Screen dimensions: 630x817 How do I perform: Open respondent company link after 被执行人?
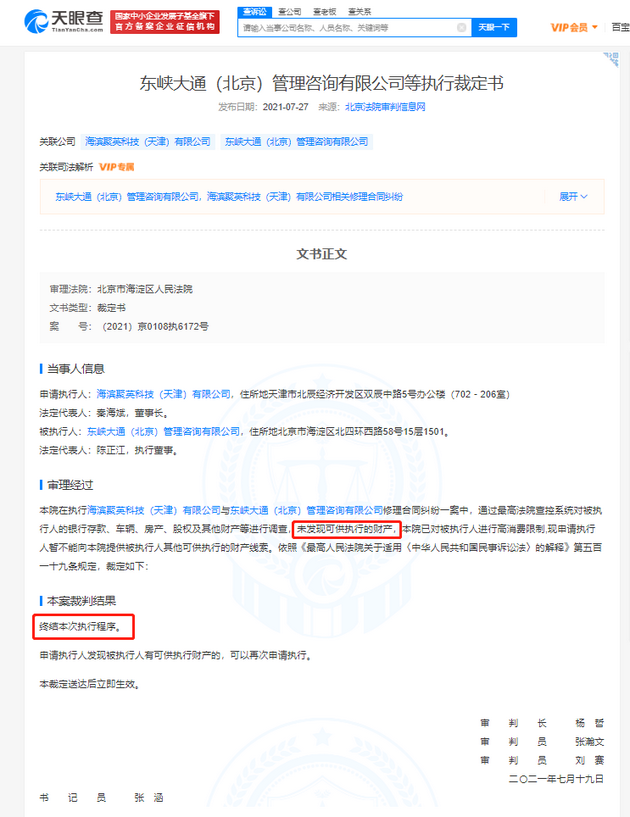coord(163,432)
